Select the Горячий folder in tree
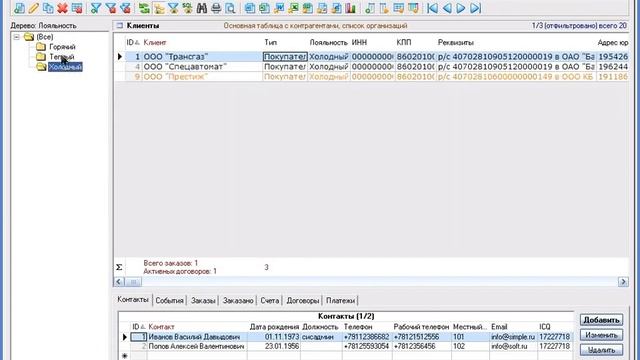Screen dimensions: 640x360 coord(62,47)
